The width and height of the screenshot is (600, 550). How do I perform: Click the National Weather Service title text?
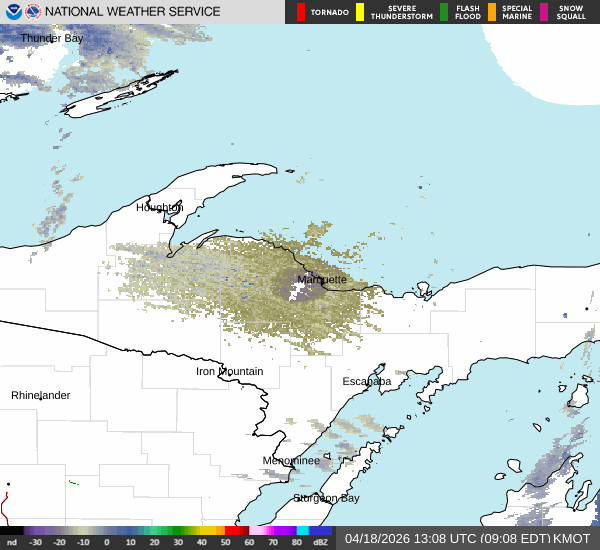coord(133,12)
